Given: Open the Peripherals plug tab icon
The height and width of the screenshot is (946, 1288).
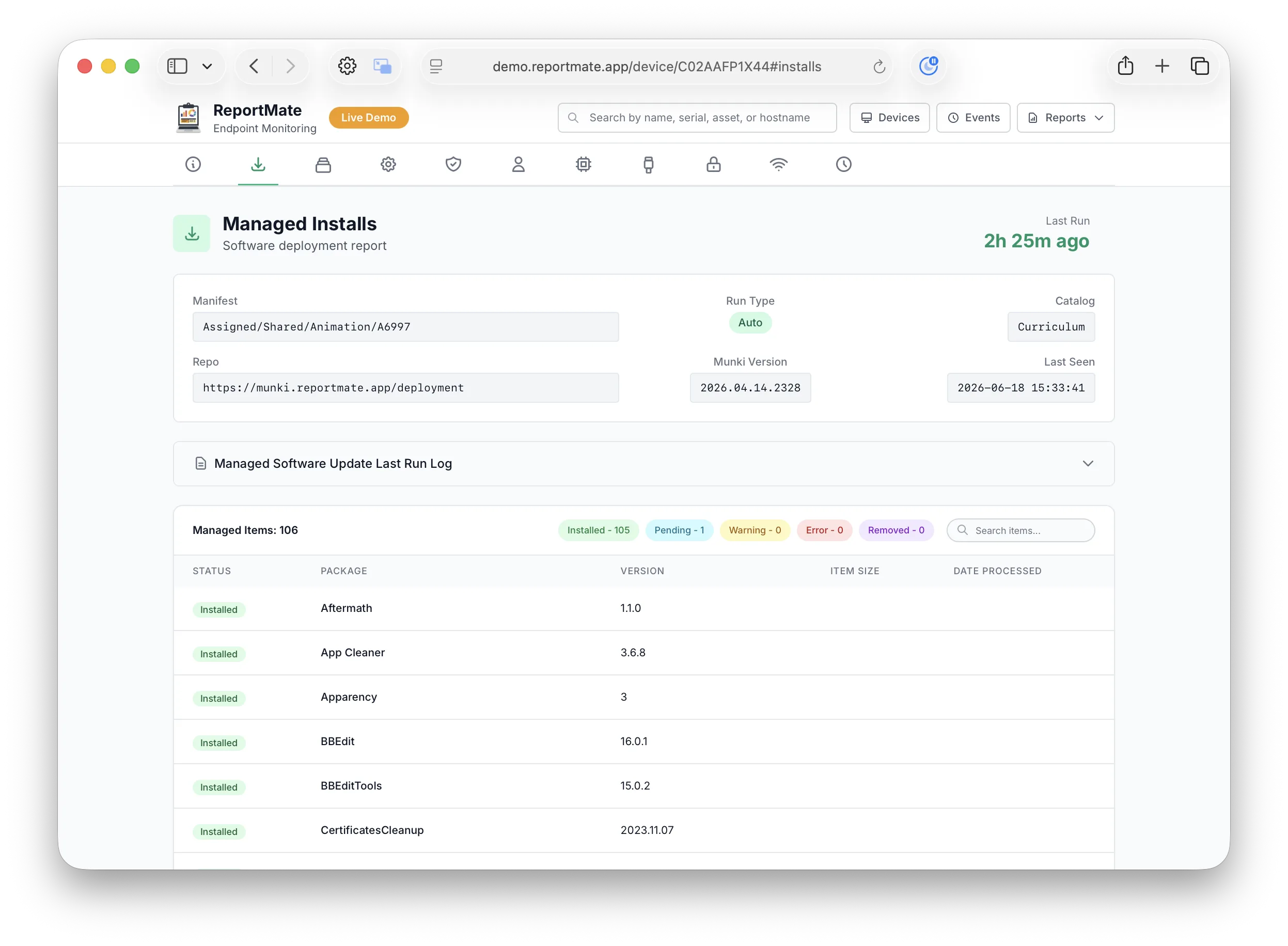Looking at the screenshot, I should (x=648, y=164).
